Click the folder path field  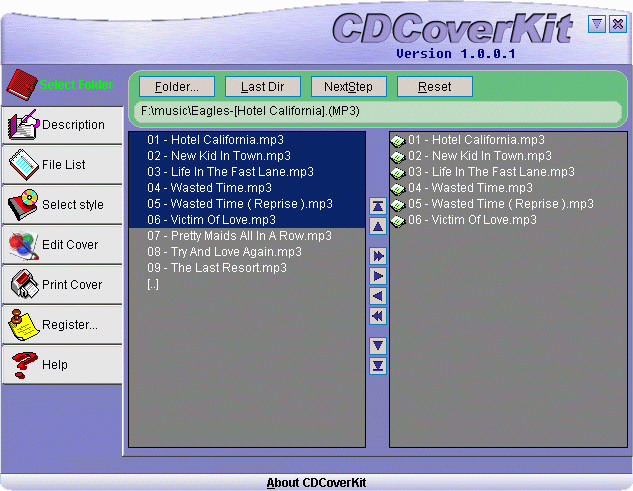(x=378, y=111)
